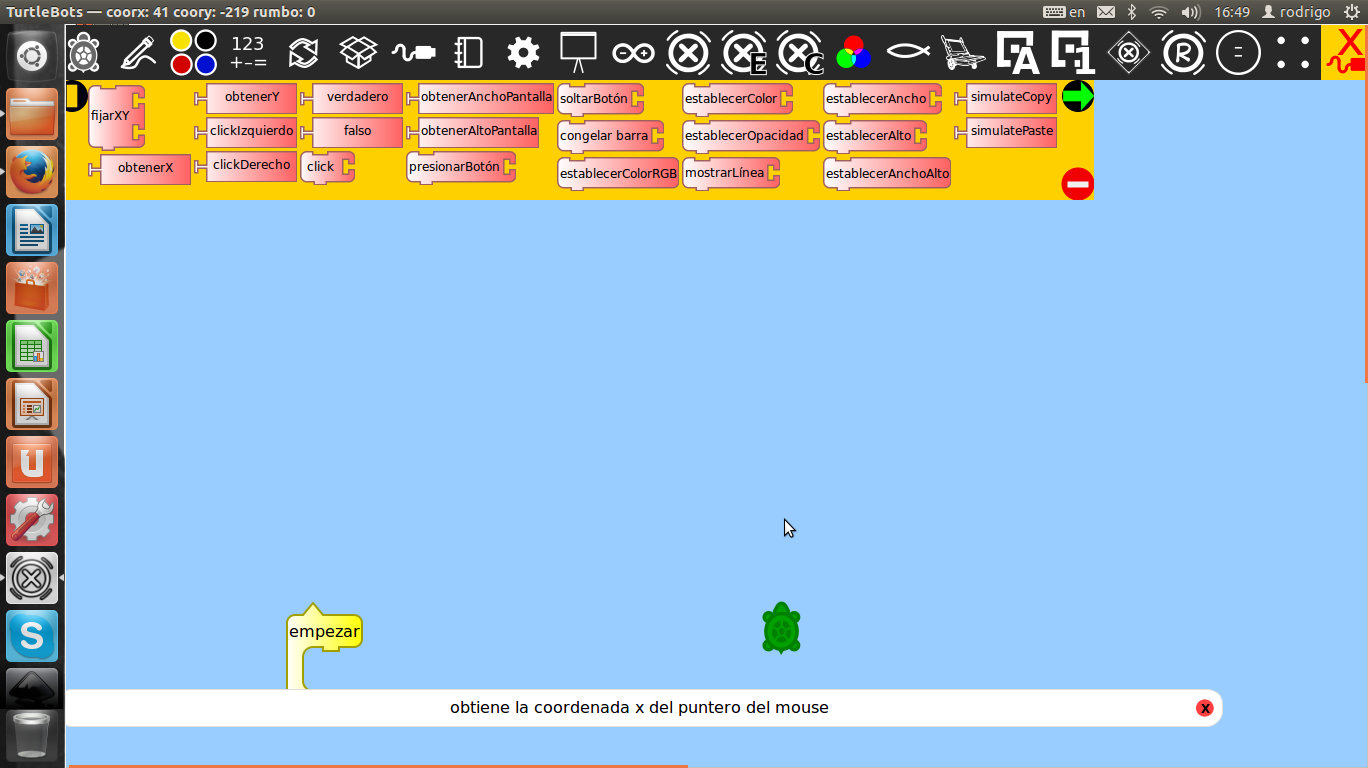Open the pen palette
The width and height of the screenshot is (1368, 768).
pyautogui.click(x=136, y=53)
